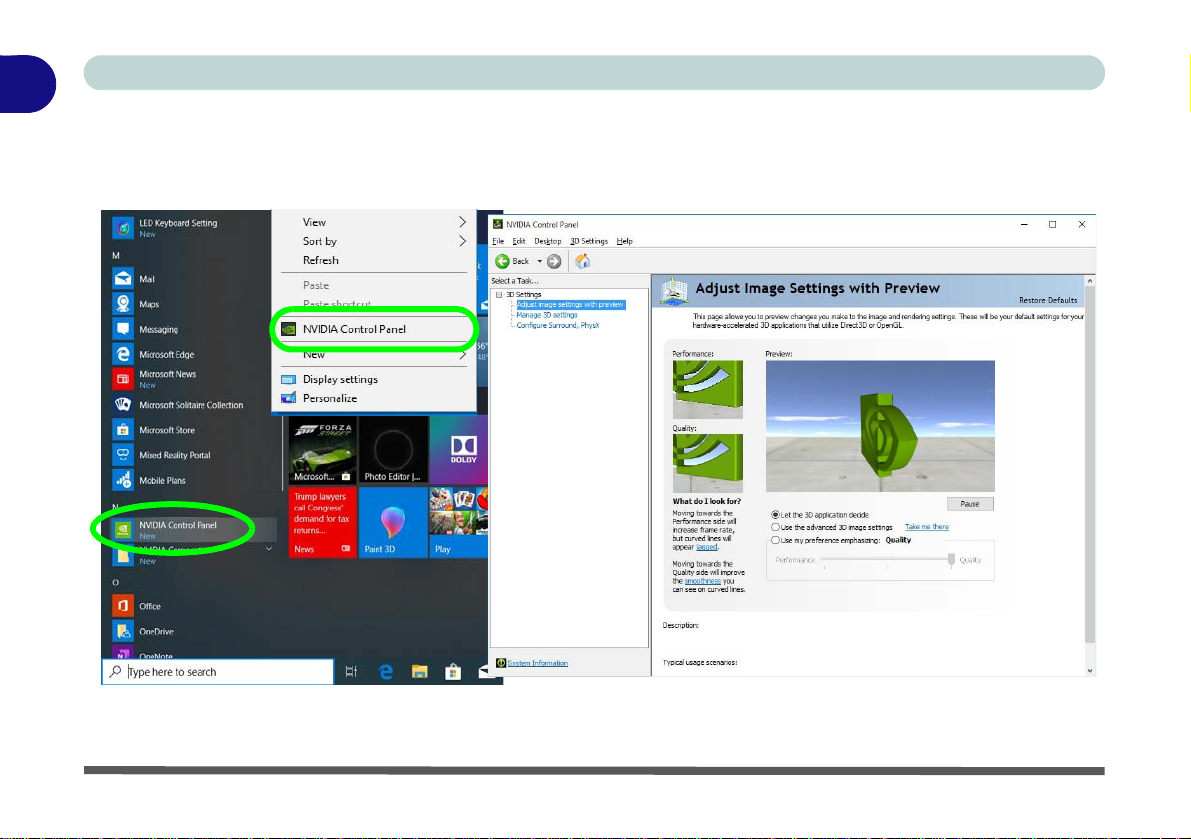
Task: Open Forza Street Microsoft Store tile
Action: [323, 449]
